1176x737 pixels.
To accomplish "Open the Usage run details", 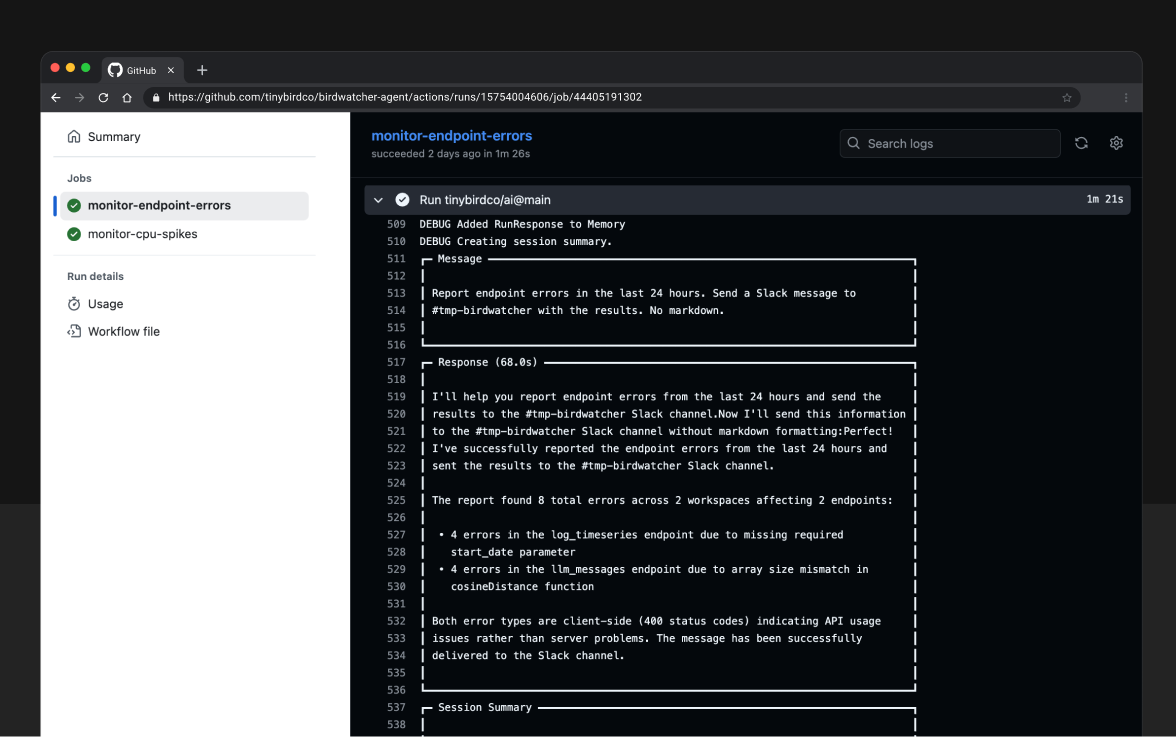I will coord(105,304).
